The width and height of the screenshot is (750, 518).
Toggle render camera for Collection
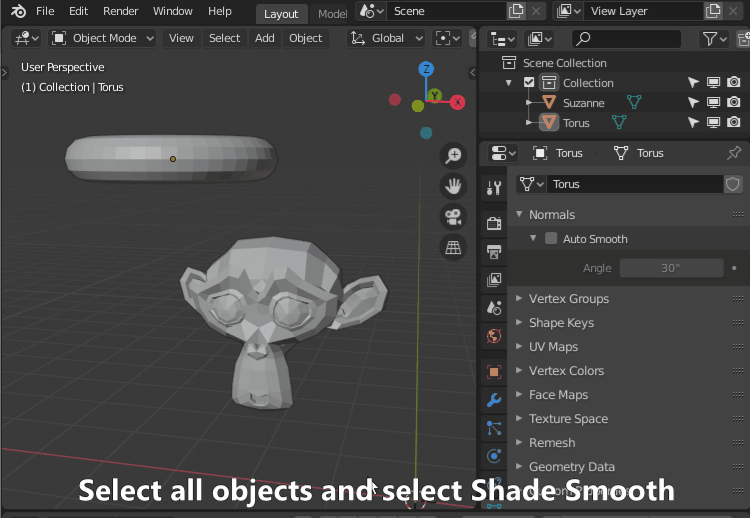click(733, 82)
